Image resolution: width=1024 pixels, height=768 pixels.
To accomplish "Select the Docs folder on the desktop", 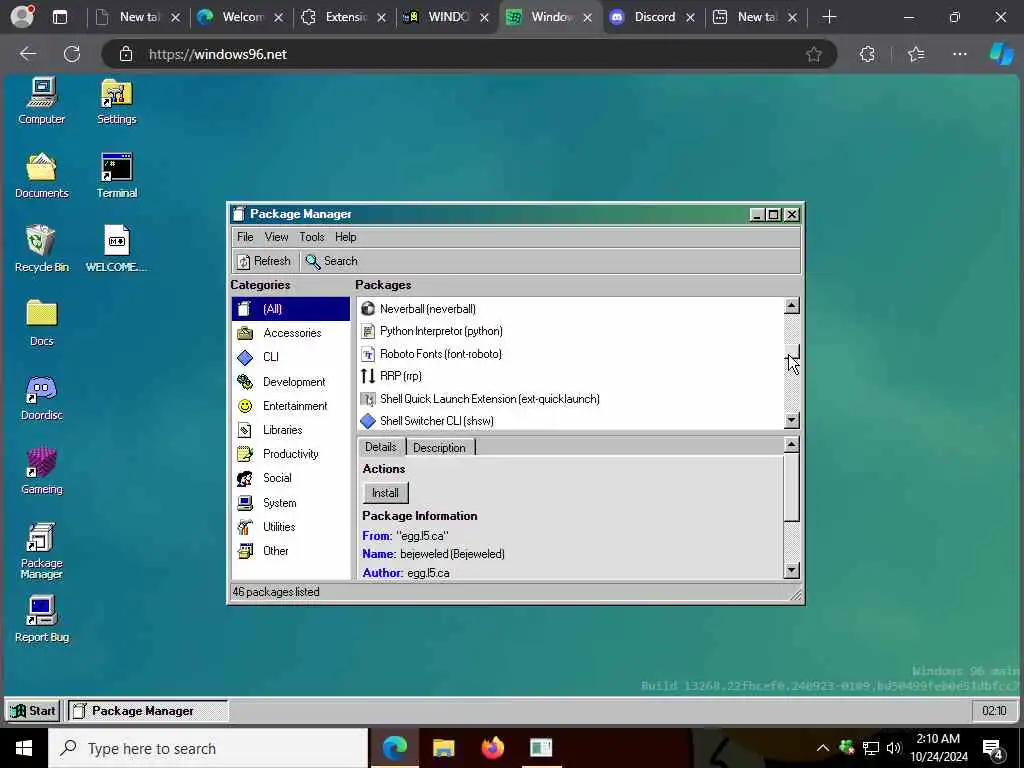I will tap(41, 323).
